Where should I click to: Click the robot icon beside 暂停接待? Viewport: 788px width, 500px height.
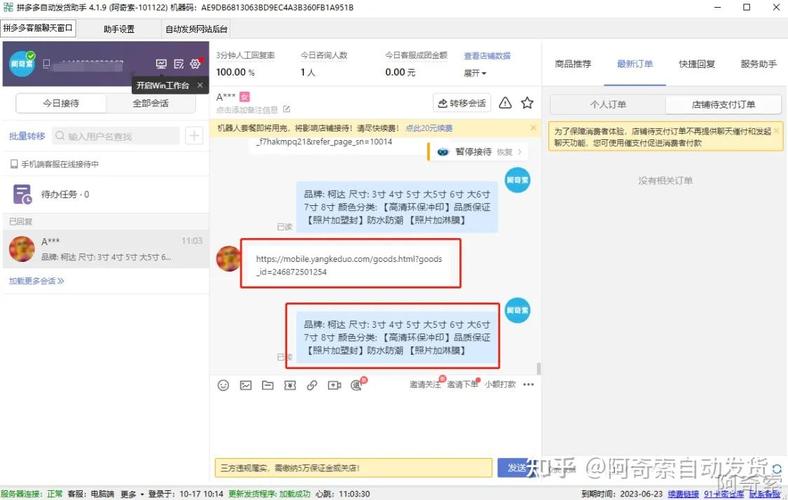(x=443, y=152)
